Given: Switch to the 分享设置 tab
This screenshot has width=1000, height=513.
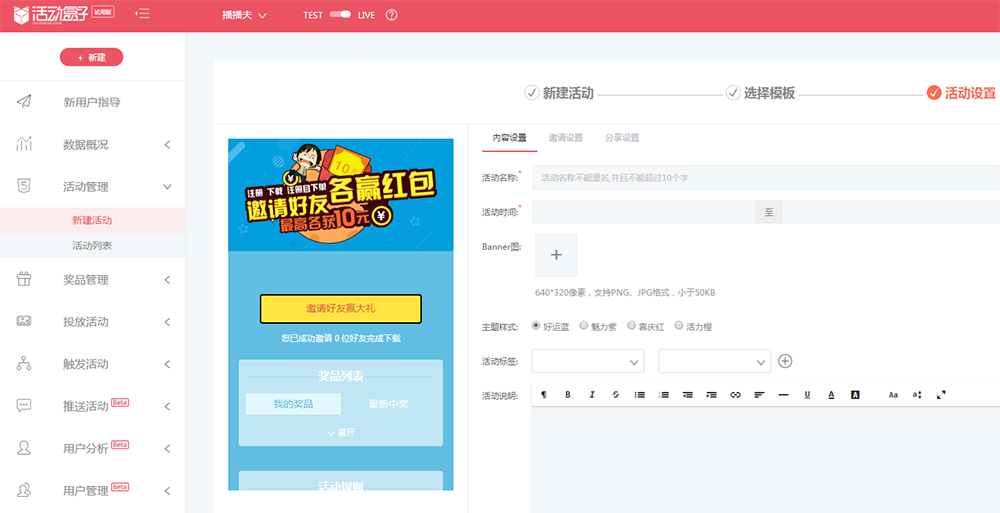Looking at the screenshot, I should pyautogui.click(x=622, y=138).
